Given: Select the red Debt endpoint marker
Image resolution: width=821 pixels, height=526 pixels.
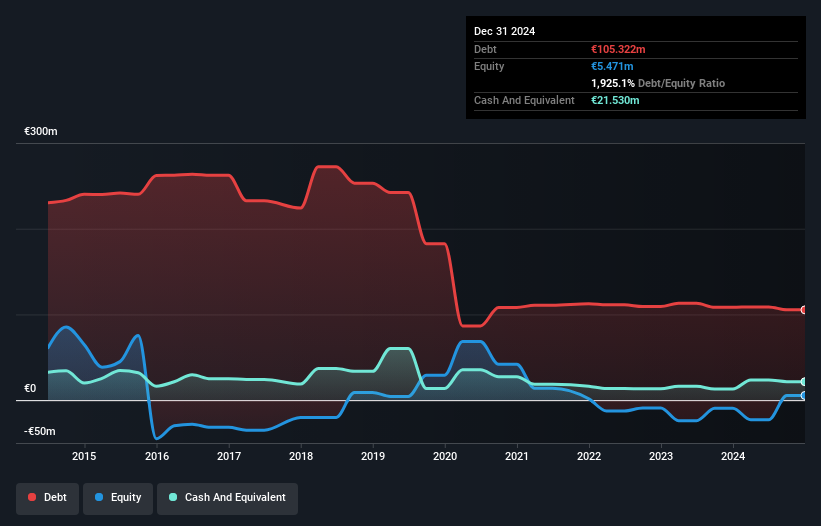Looking at the screenshot, I should point(804,310).
